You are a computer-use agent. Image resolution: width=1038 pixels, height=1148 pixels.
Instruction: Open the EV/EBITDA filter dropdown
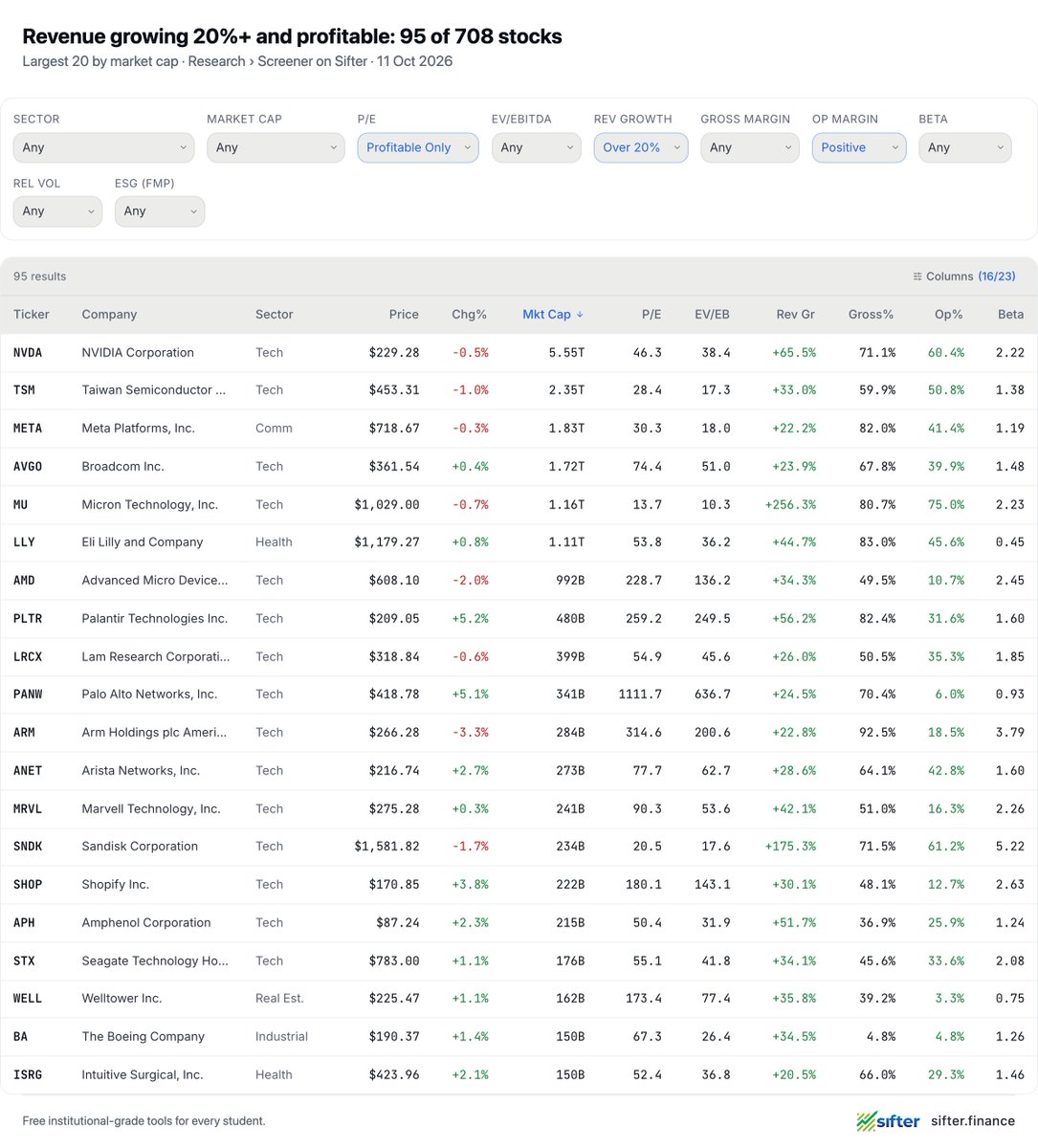point(536,147)
